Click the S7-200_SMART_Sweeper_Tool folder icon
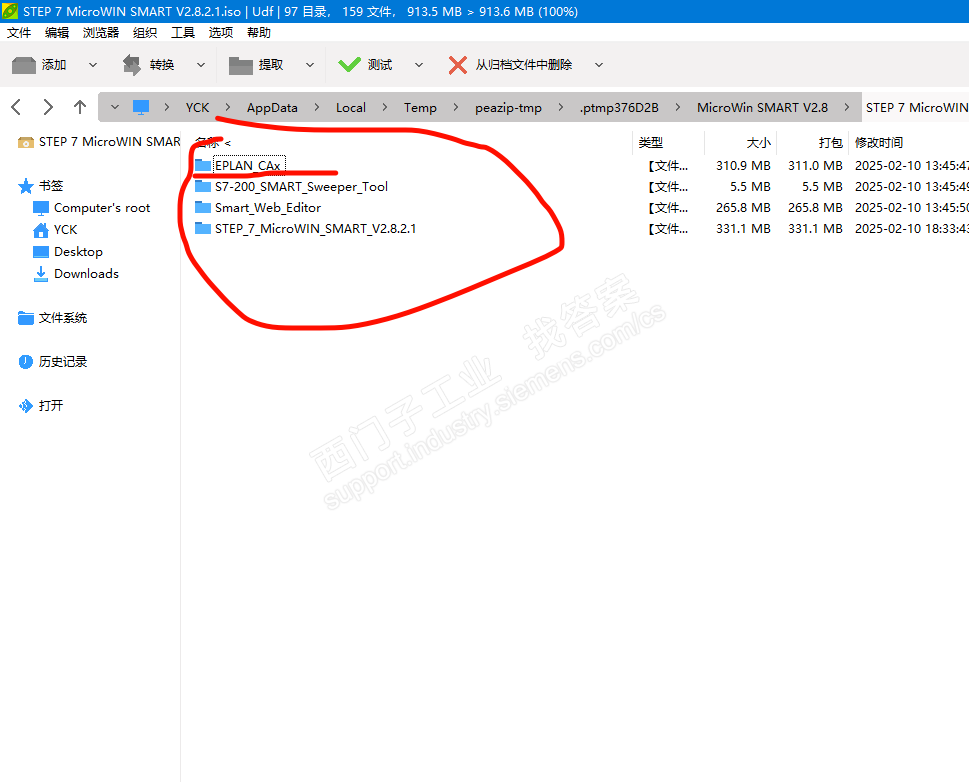The image size is (969, 782). point(203,186)
